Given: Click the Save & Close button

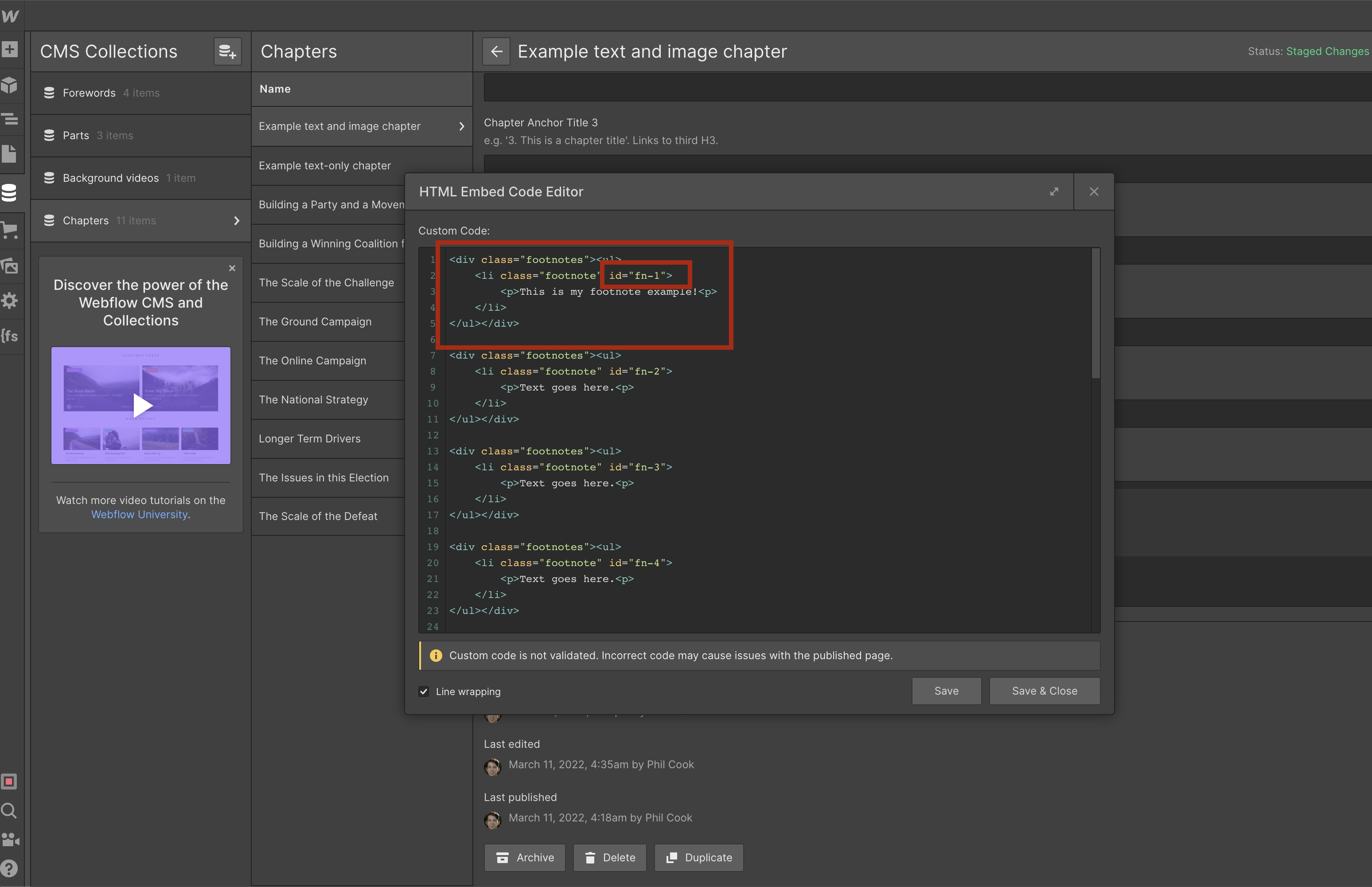Looking at the screenshot, I should pos(1044,691).
